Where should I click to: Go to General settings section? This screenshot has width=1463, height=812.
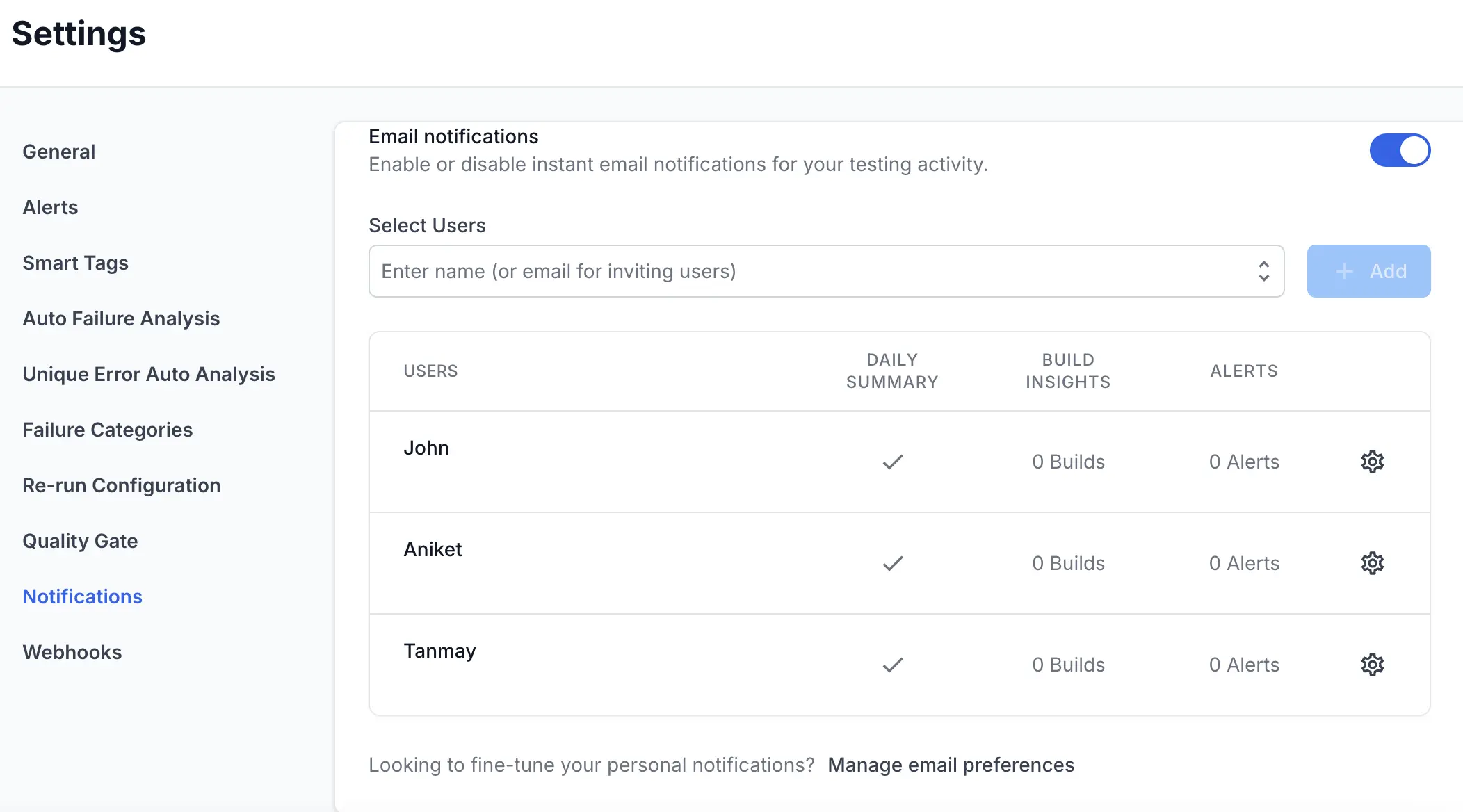pos(58,152)
